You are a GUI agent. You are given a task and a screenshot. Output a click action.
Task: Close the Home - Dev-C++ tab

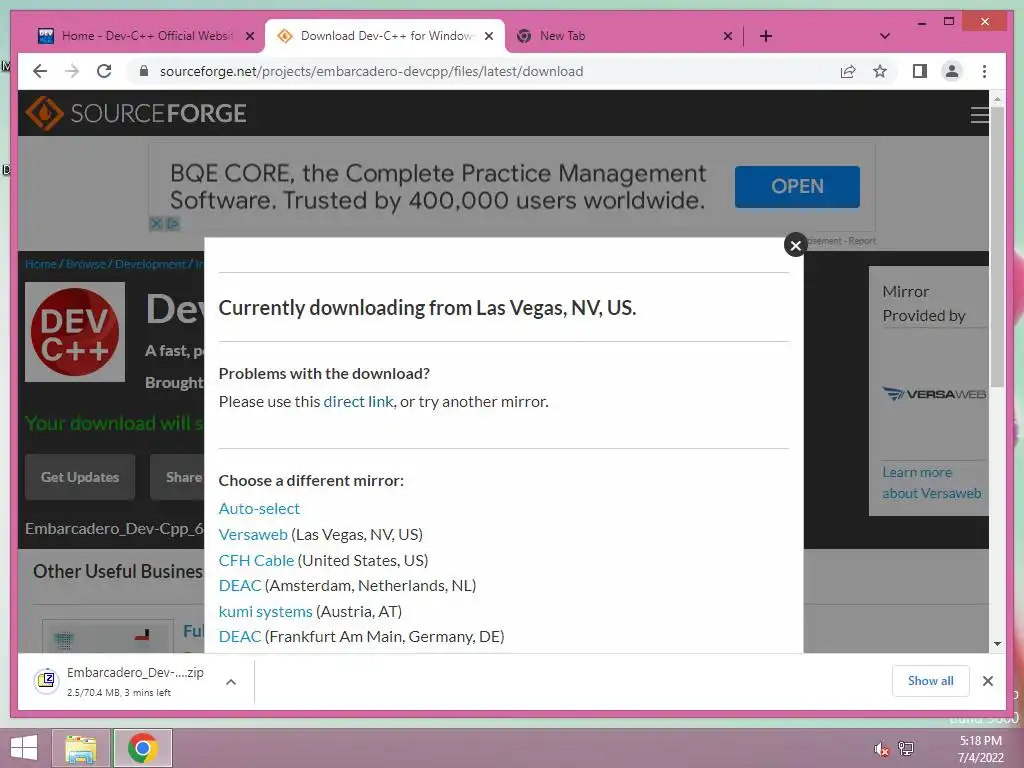[x=250, y=36]
